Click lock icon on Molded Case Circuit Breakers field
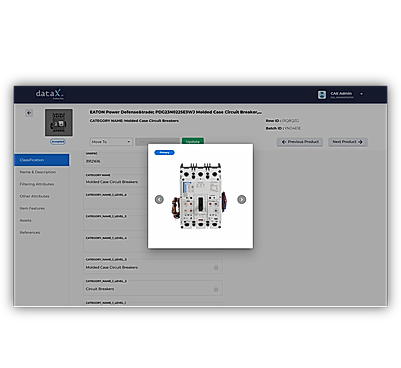 coord(216,267)
